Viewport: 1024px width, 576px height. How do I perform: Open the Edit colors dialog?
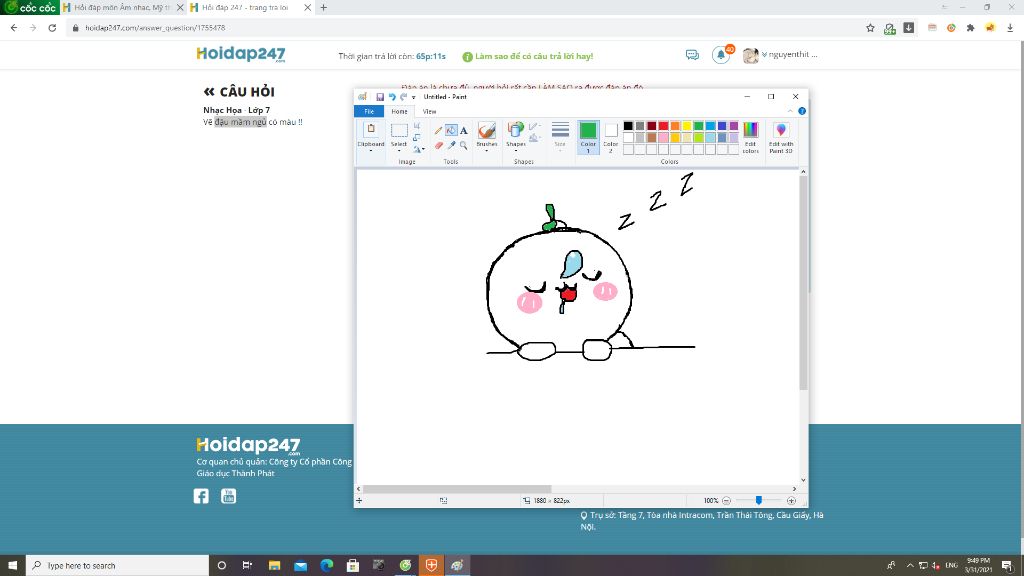point(750,138)
